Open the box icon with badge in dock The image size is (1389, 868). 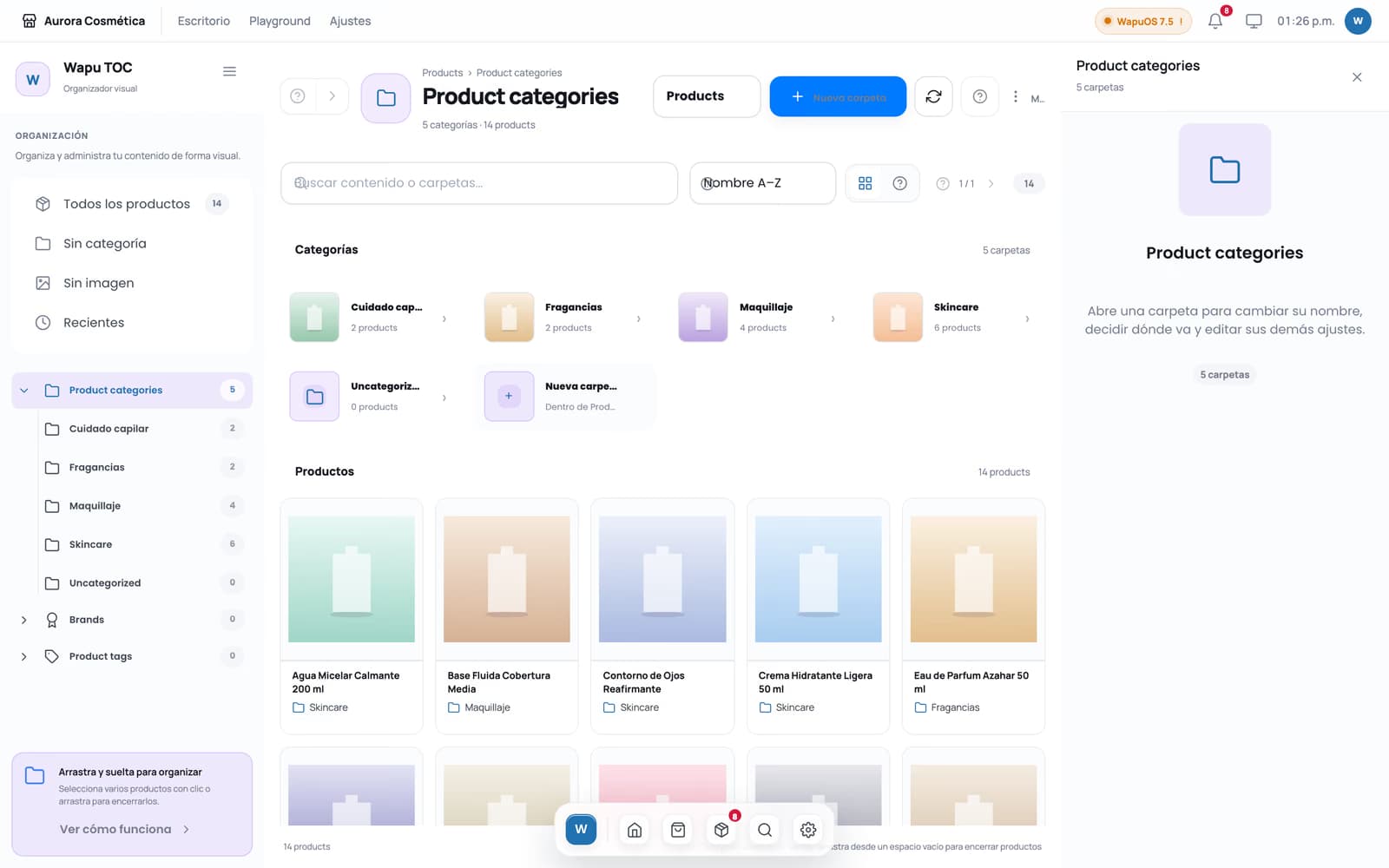pyautogui.click(x=721, y=830)
